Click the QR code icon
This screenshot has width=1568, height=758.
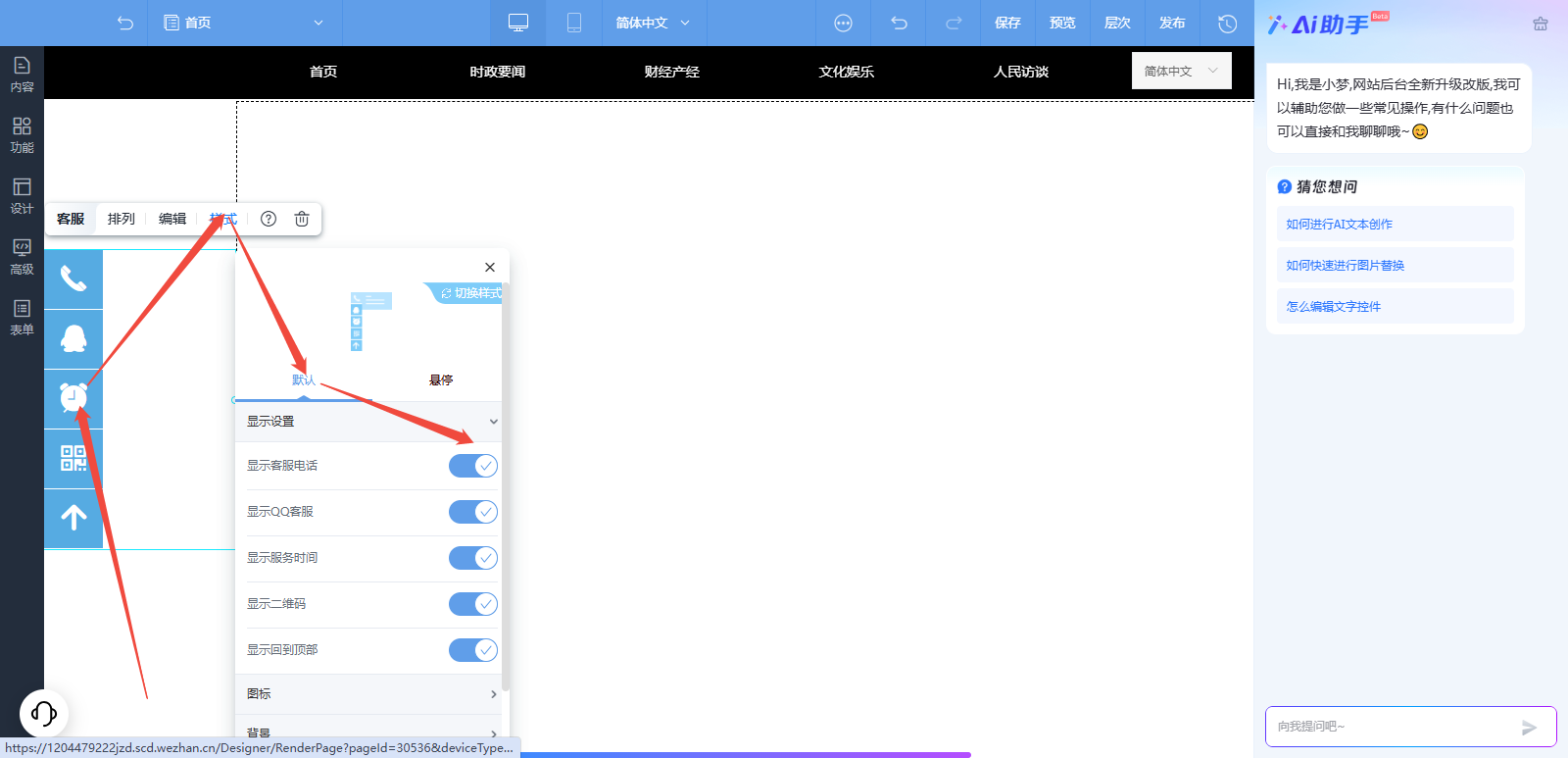pyautogui.click(x=73, y=459)
